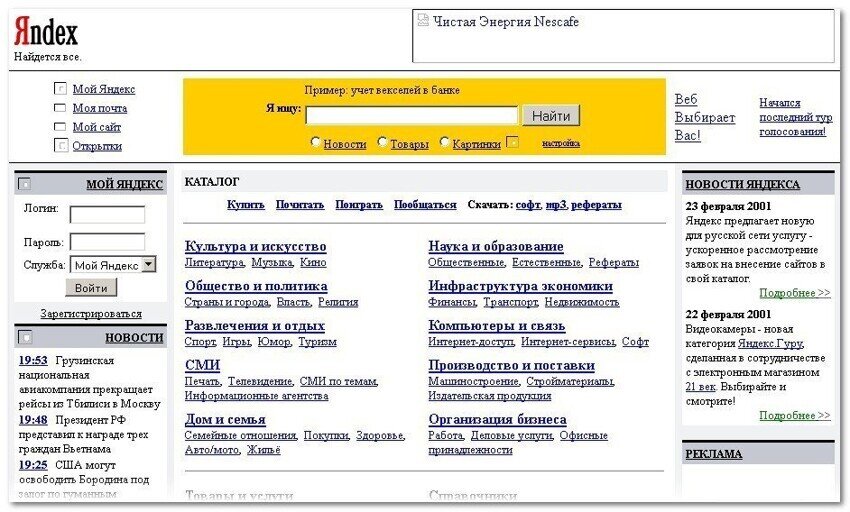Open Развлечения и отдых category

[x=255, y=325]
